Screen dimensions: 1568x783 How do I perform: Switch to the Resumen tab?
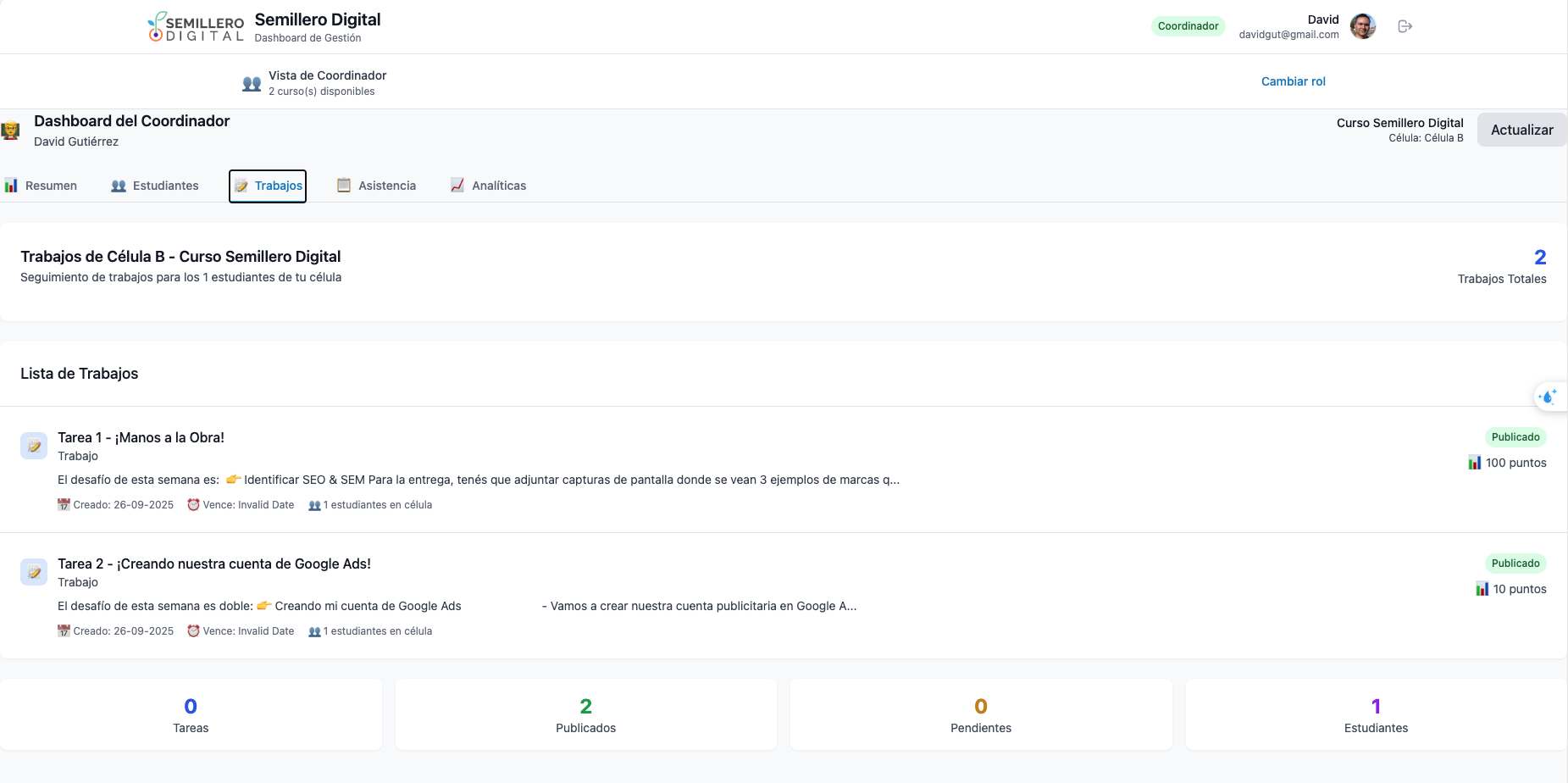pyautogui.click(x=41, y=186)
